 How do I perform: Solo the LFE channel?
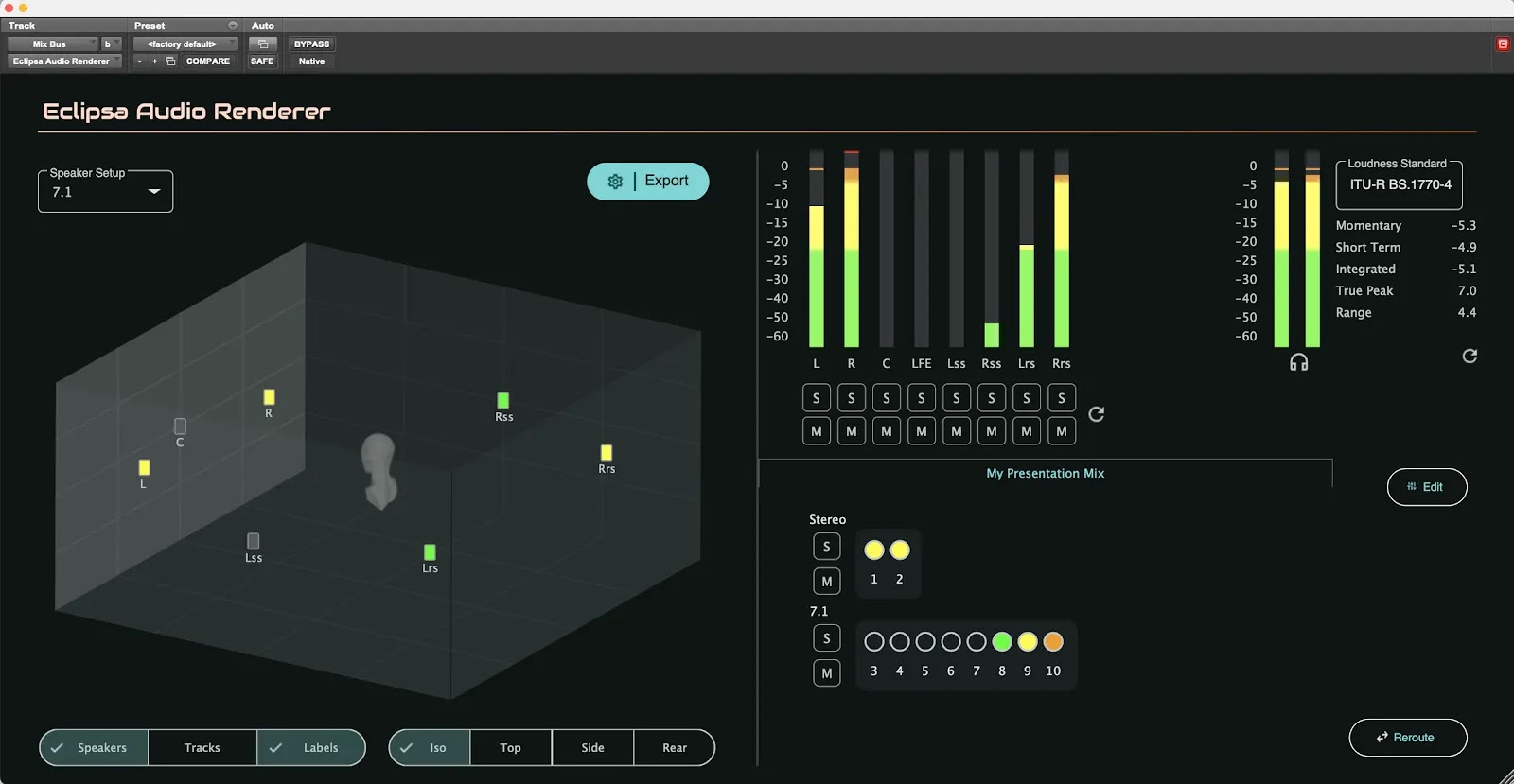(x=921, y=398)
